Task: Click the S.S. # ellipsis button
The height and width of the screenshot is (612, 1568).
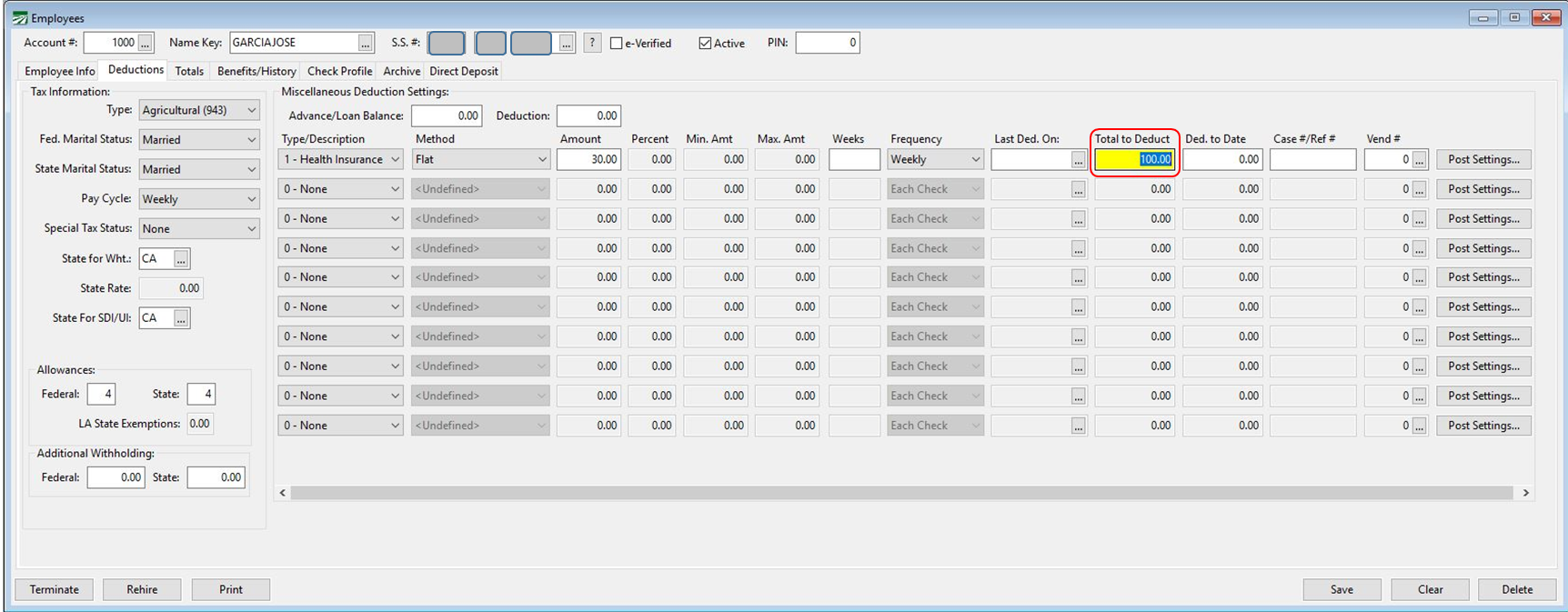Action: [566, 43]
